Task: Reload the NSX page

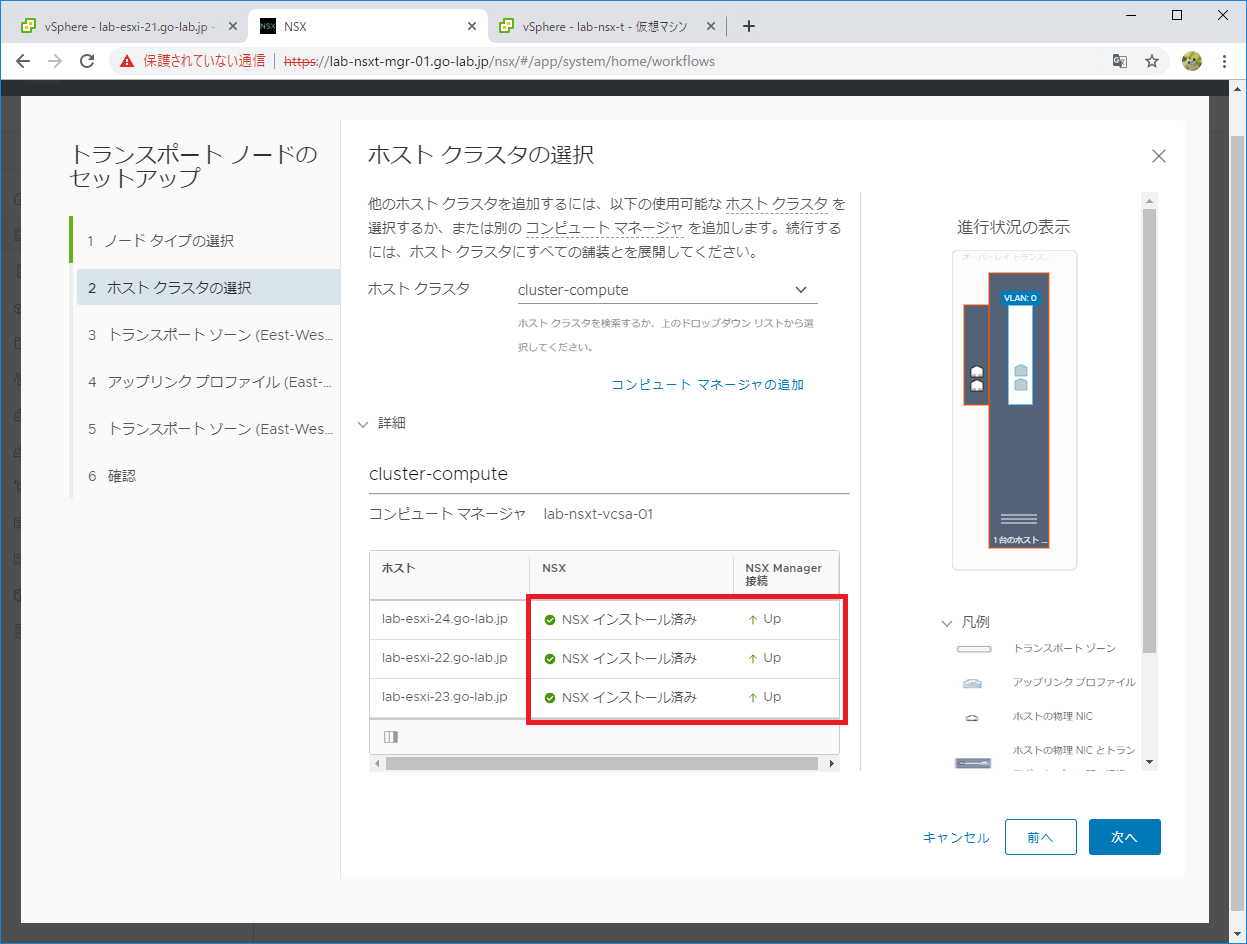Action: pos(87,61)
